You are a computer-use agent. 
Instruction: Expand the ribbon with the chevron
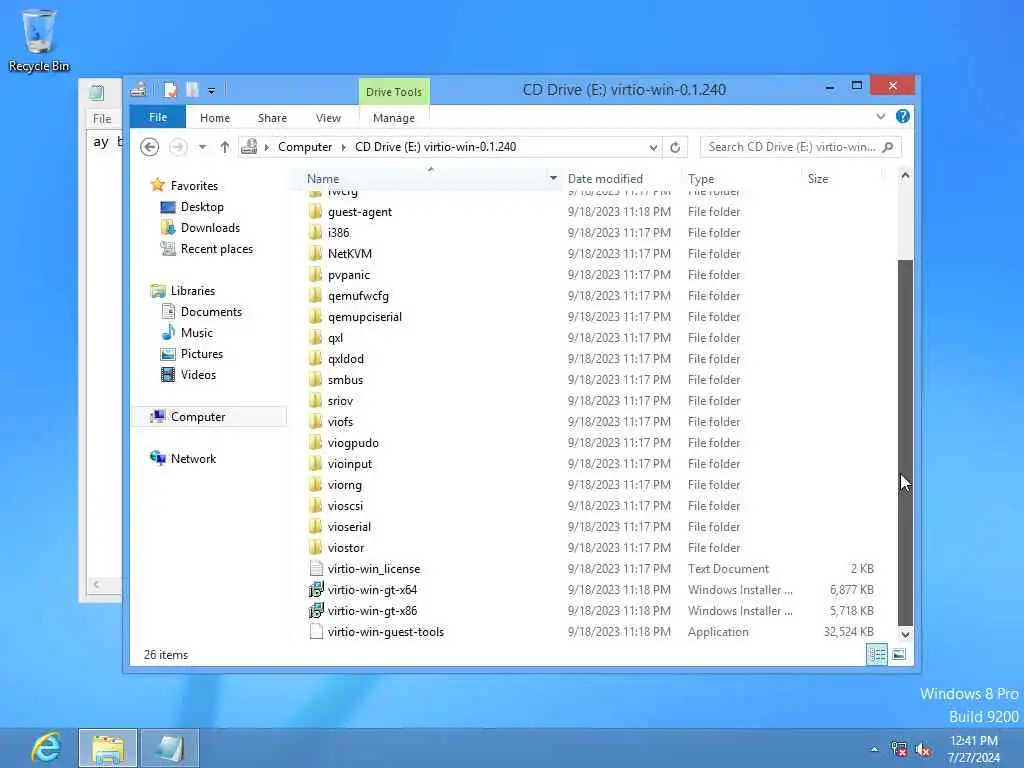click(x=881, y=116)
